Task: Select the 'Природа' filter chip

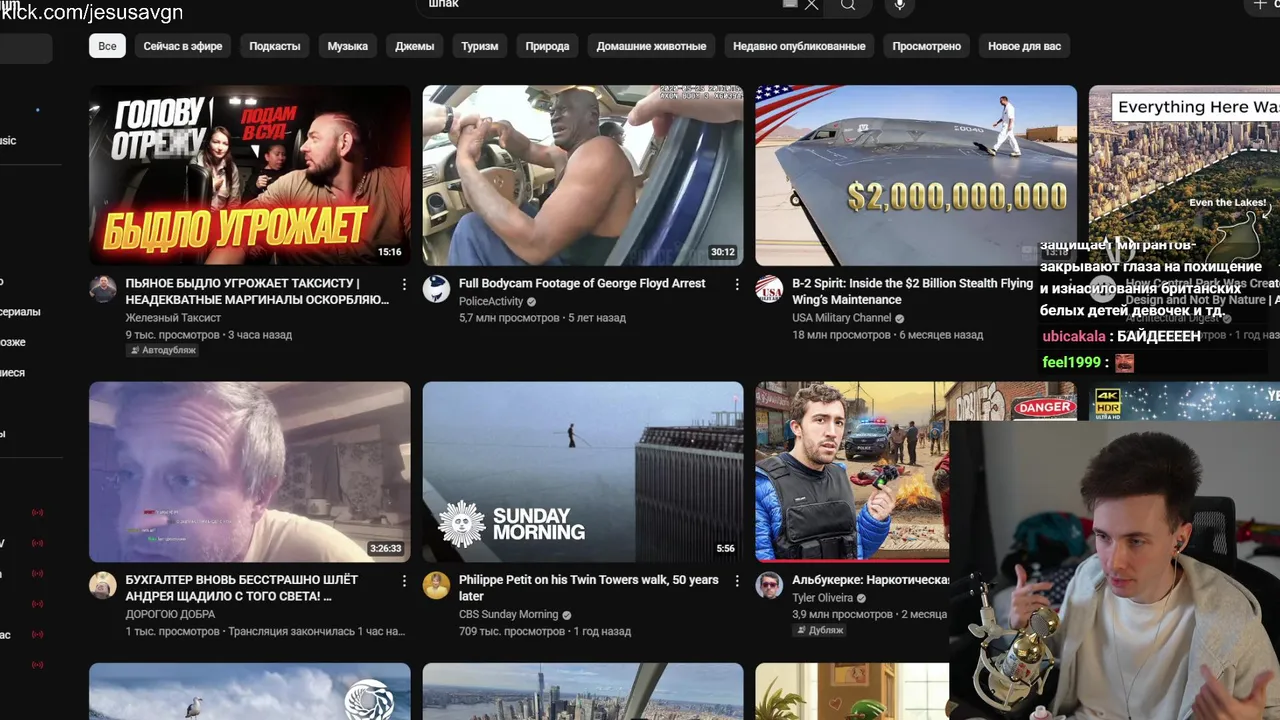Action: click(x=548, y=46)
